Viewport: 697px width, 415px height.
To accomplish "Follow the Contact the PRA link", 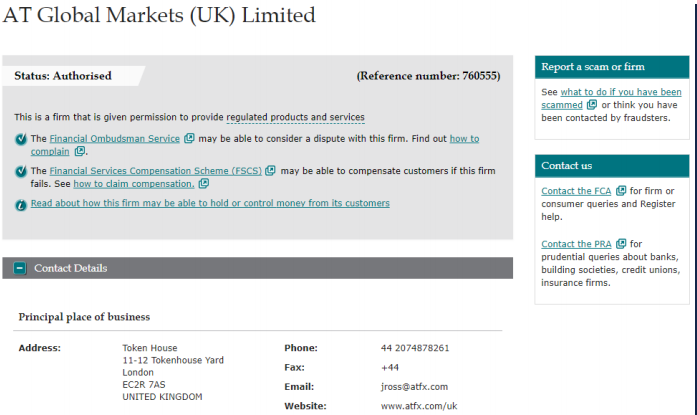I will [576, 244].
